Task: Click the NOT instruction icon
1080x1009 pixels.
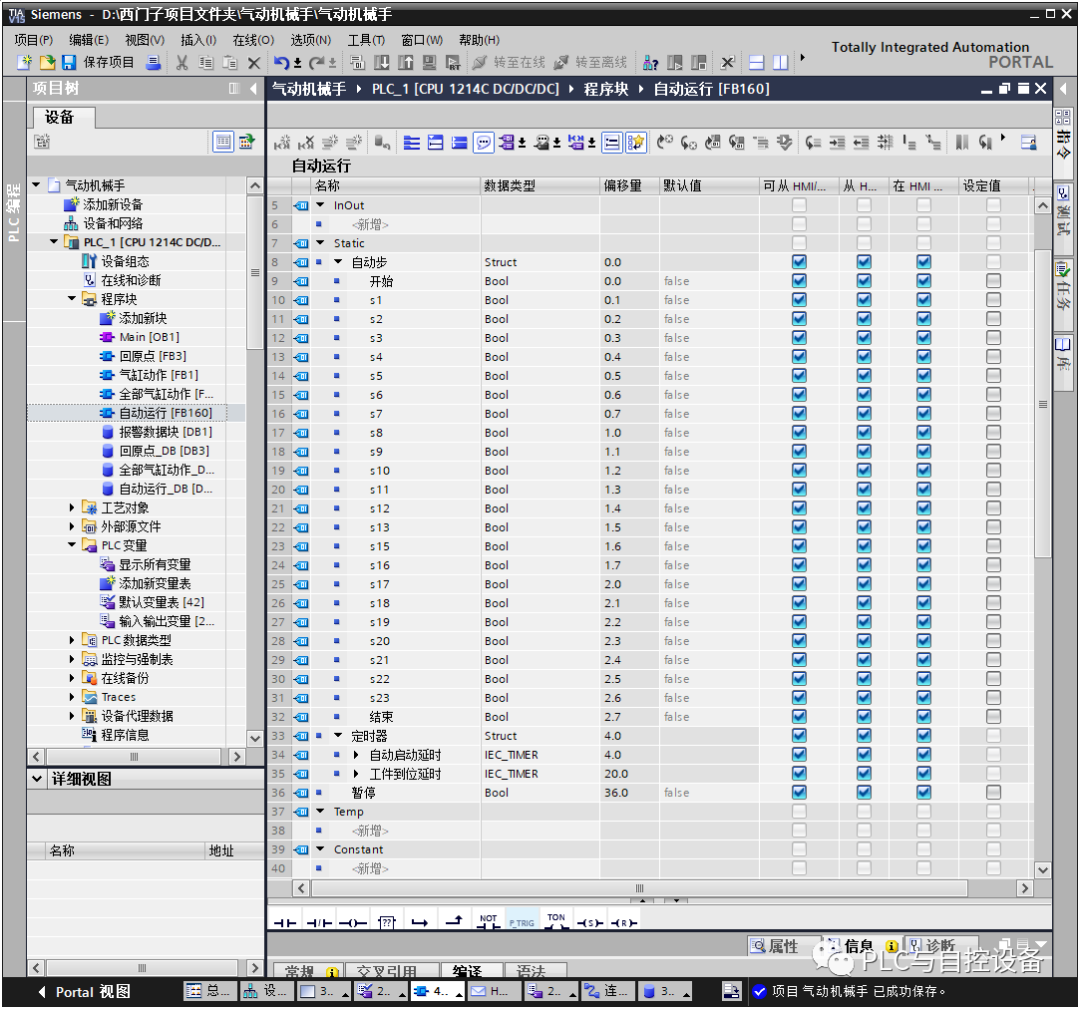Action: (x=488, y=922)
